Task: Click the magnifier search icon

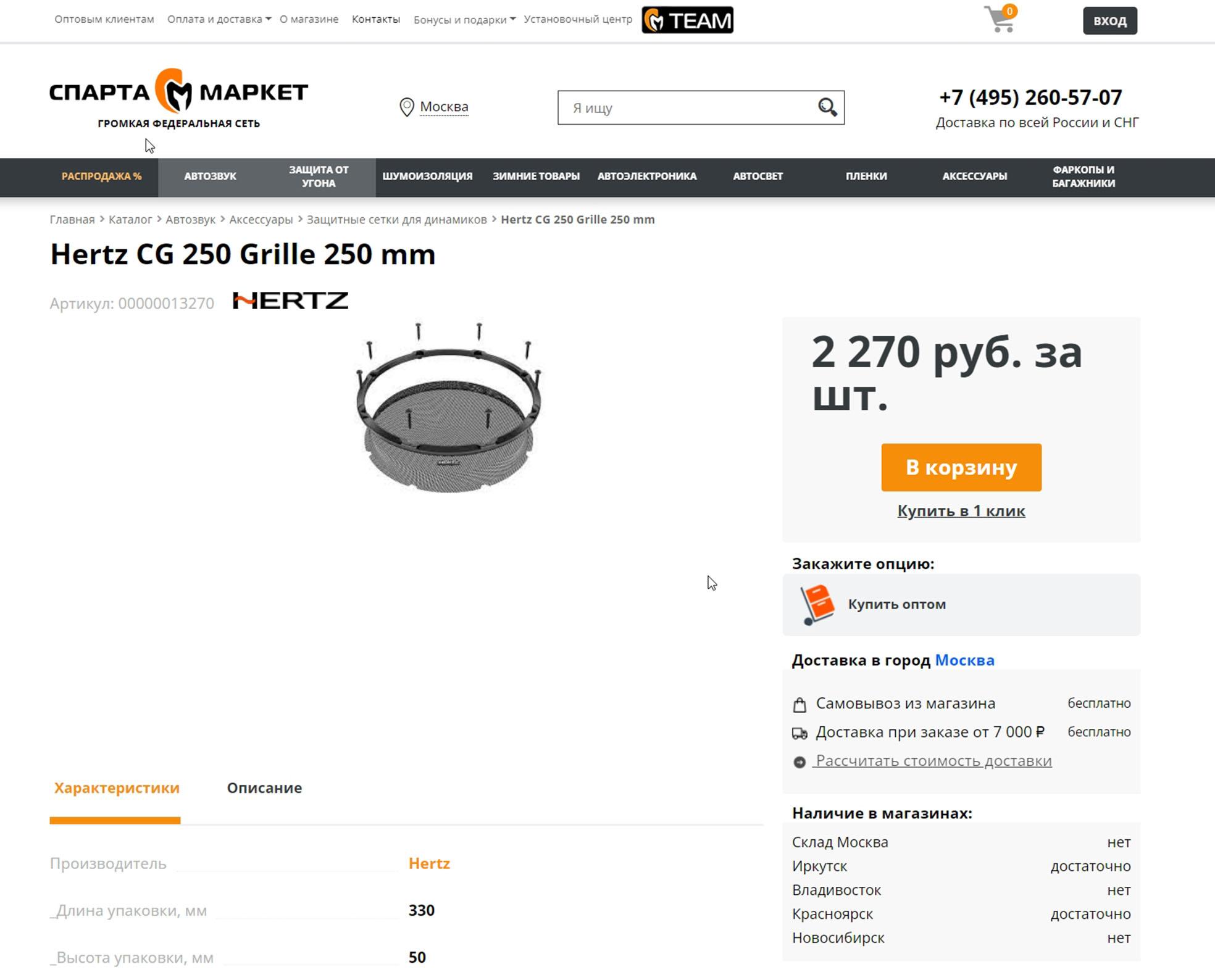Action: tap(827, 107)
